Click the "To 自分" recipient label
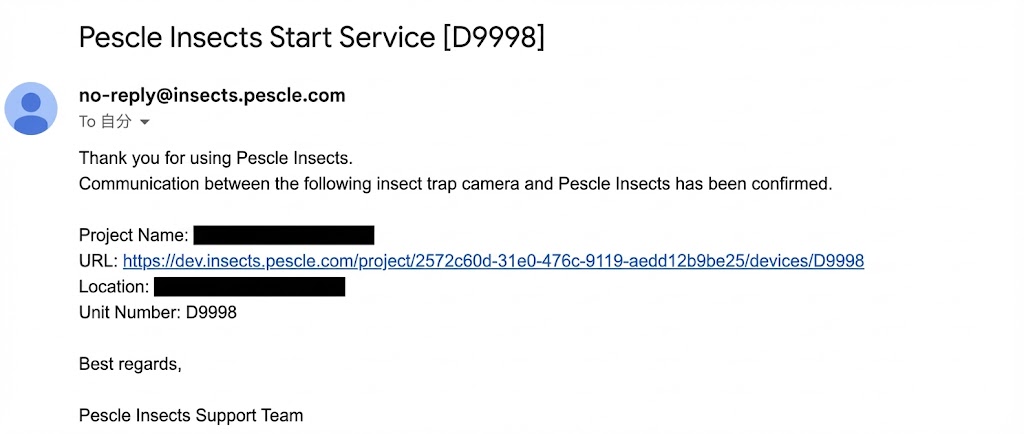 (x=105, y=122)
